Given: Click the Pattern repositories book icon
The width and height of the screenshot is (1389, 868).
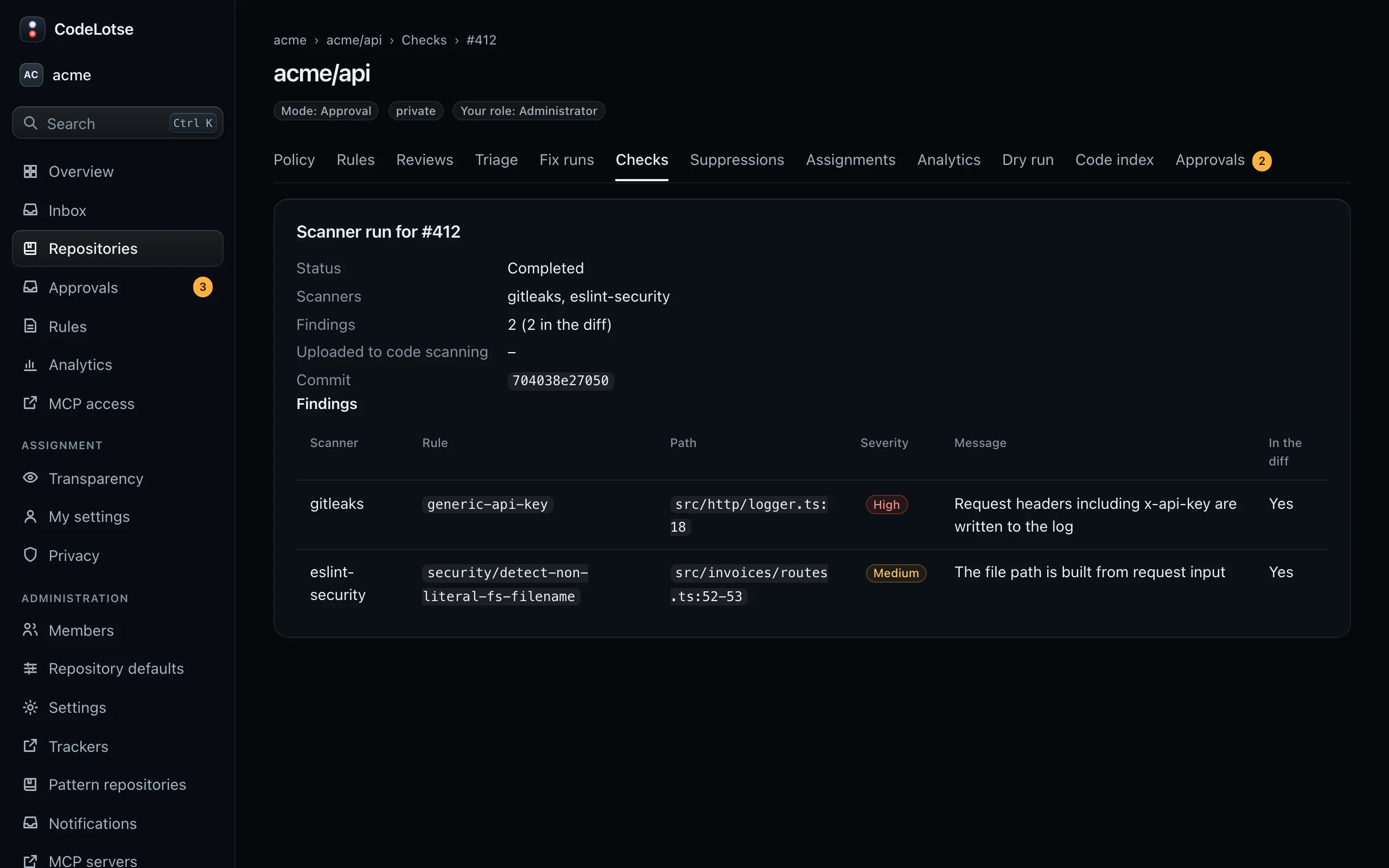Looking at the screenshot, I should (x=30, y=784).
